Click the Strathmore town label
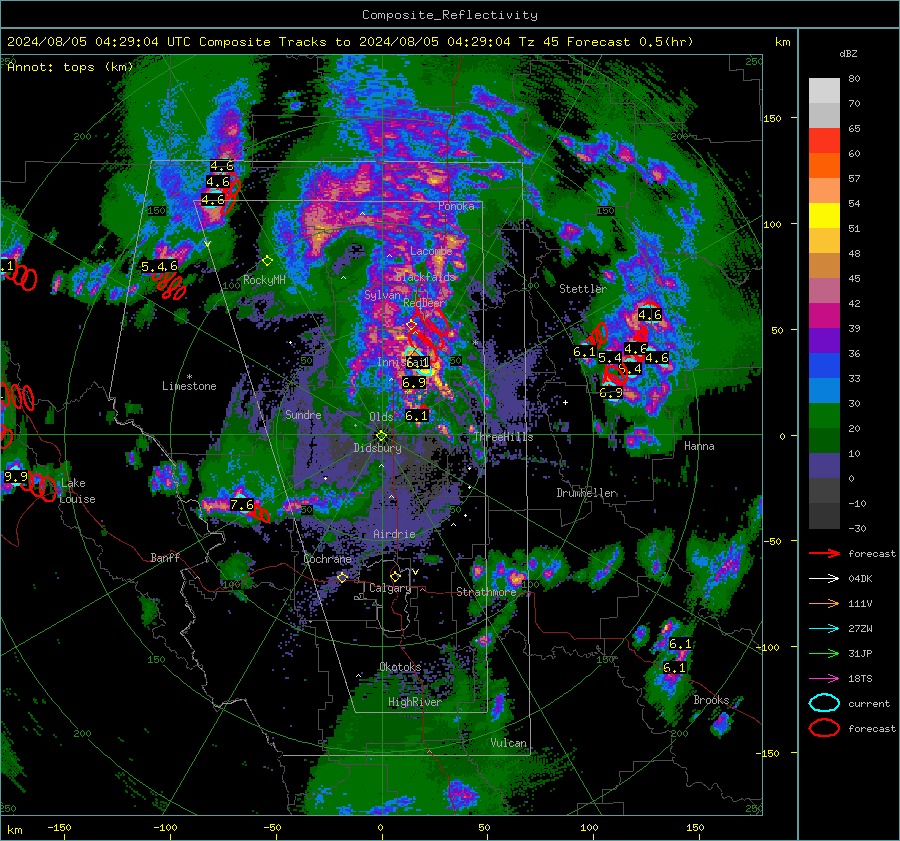This screenshot has width=900, height=841. (486, 592)
